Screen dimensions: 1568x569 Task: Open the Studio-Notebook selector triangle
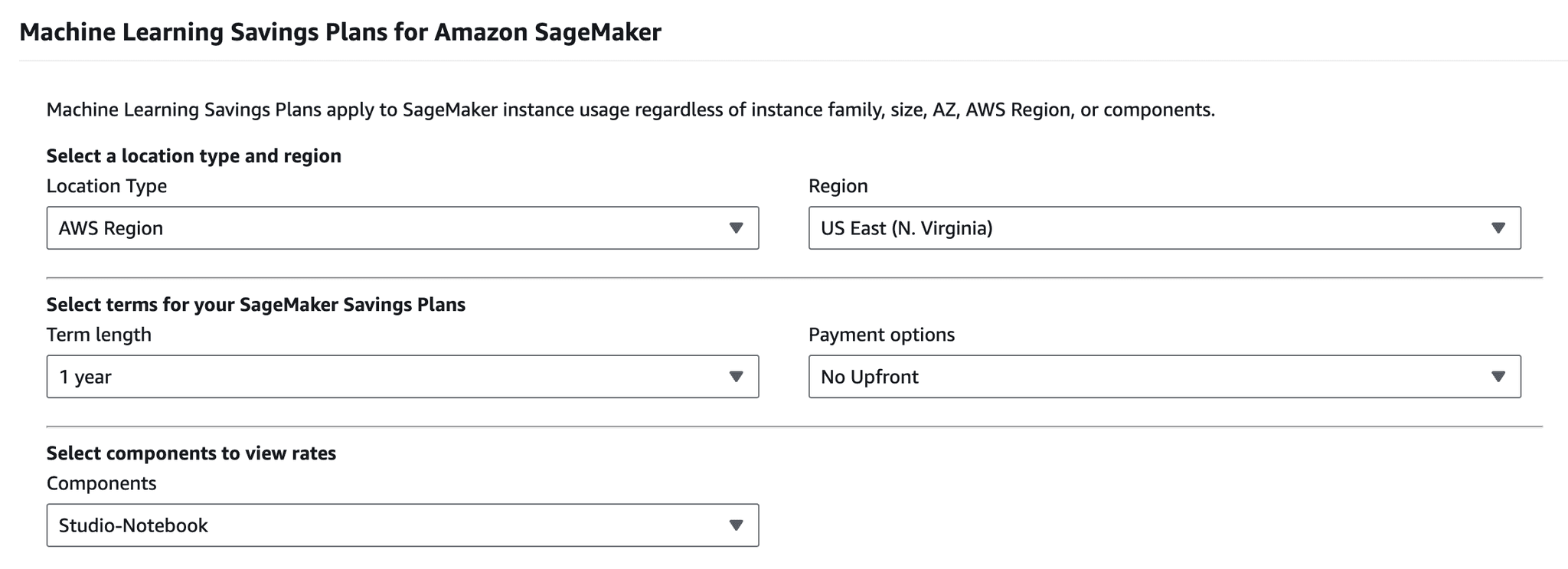pos(737,525)
